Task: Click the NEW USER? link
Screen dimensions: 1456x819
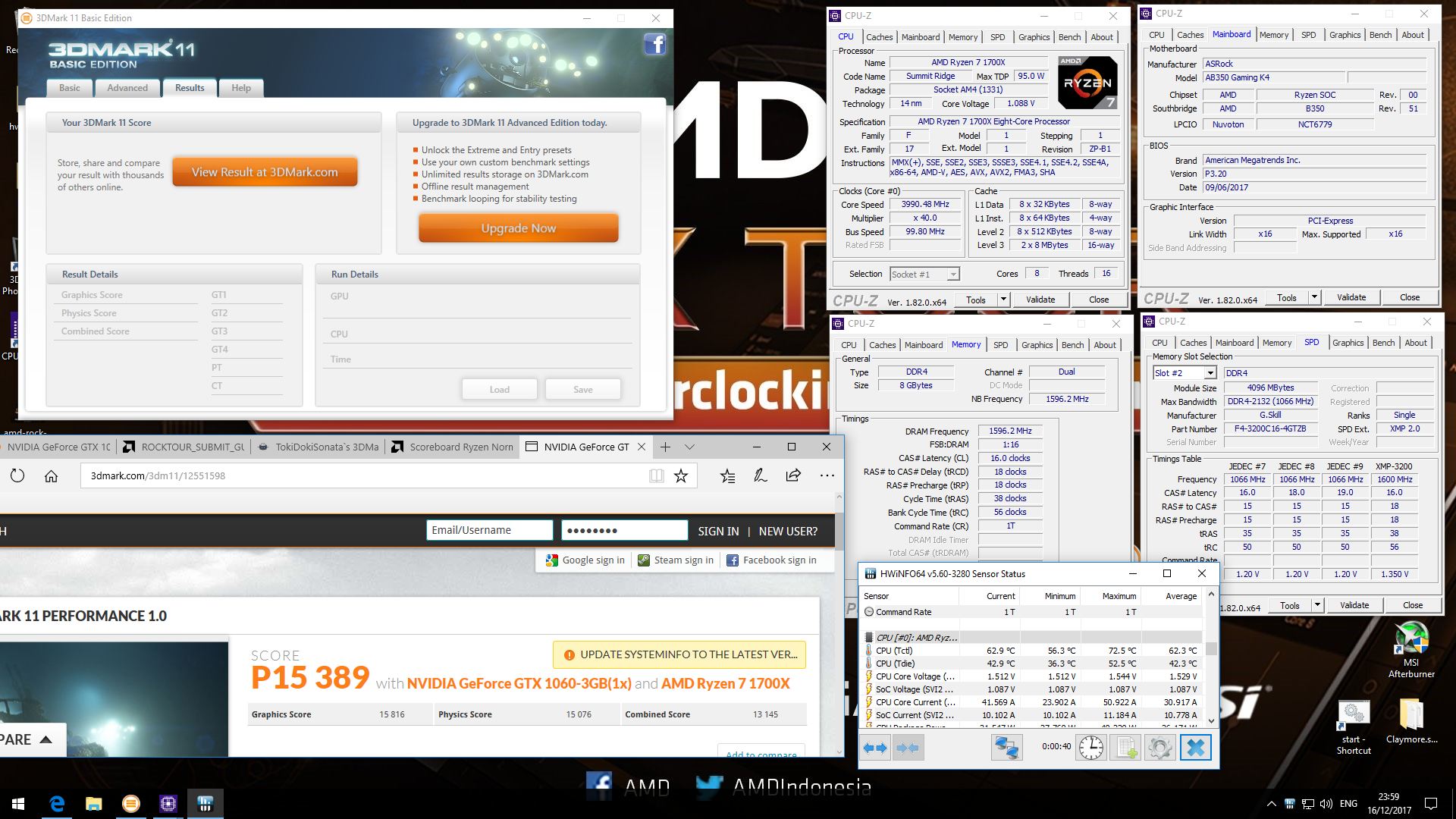Action: point(788,531)
